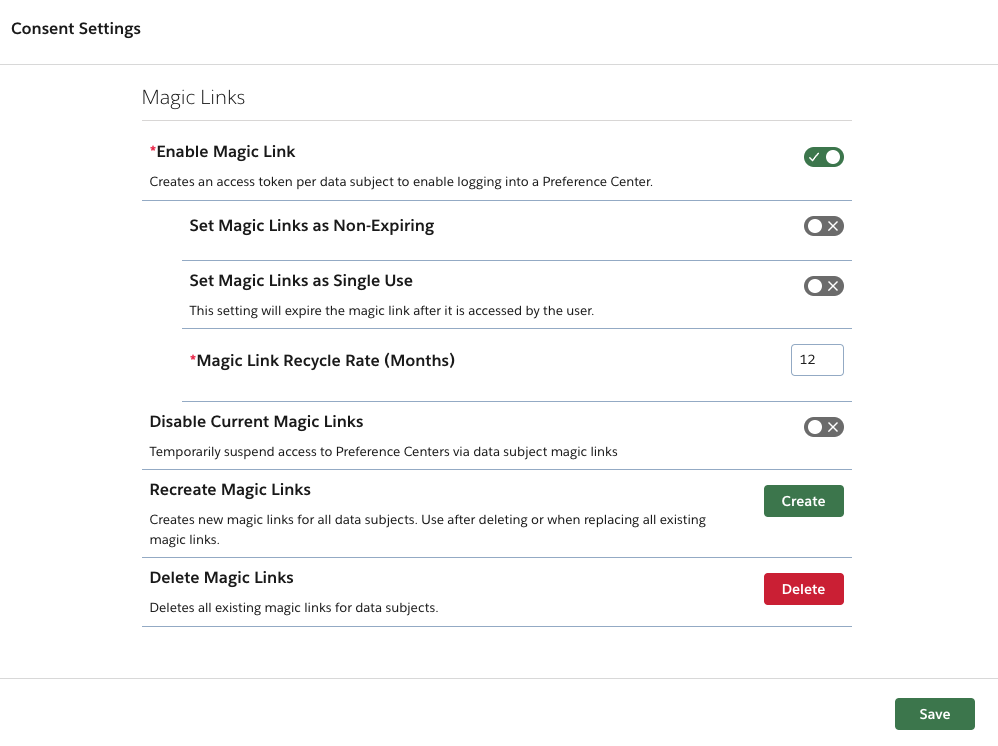Click the Non-Expiring setting row

coord(311,226)
